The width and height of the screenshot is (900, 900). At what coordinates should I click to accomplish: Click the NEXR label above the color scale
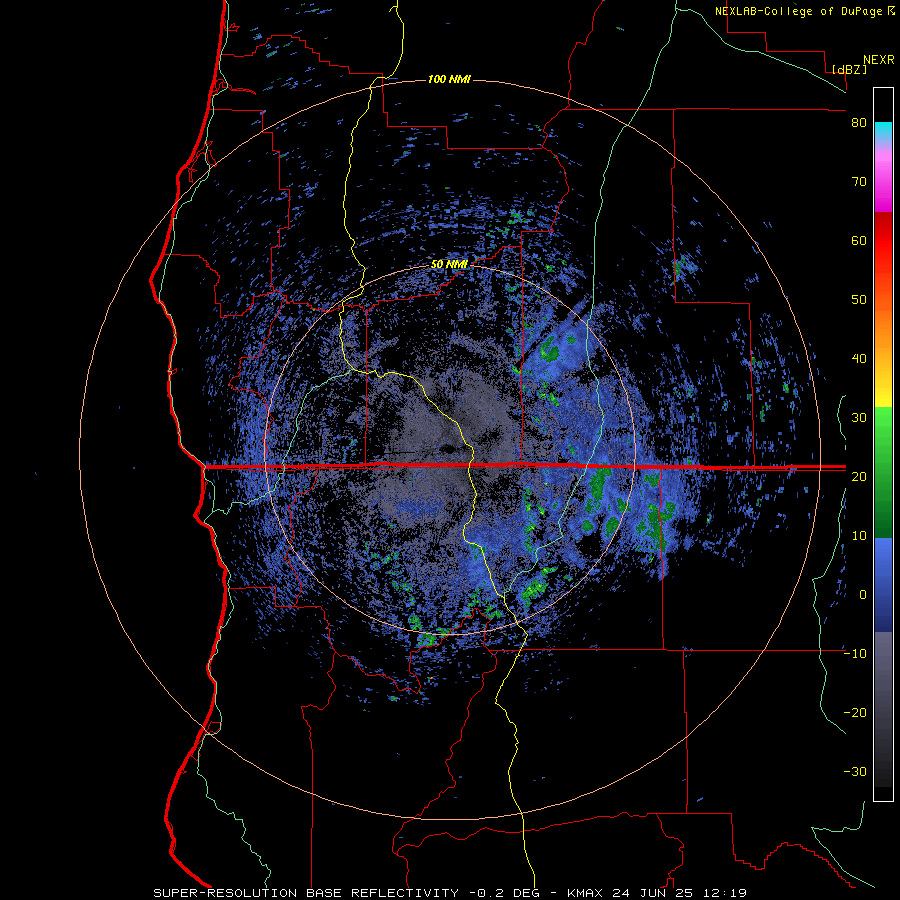[x=879, y=60]
